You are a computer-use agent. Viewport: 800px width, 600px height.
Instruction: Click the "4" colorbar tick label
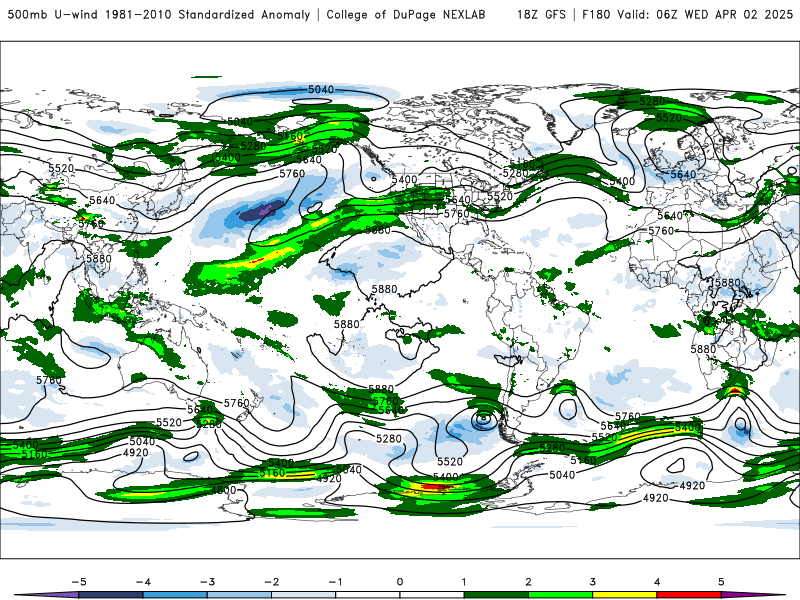[x=657, y=582]
